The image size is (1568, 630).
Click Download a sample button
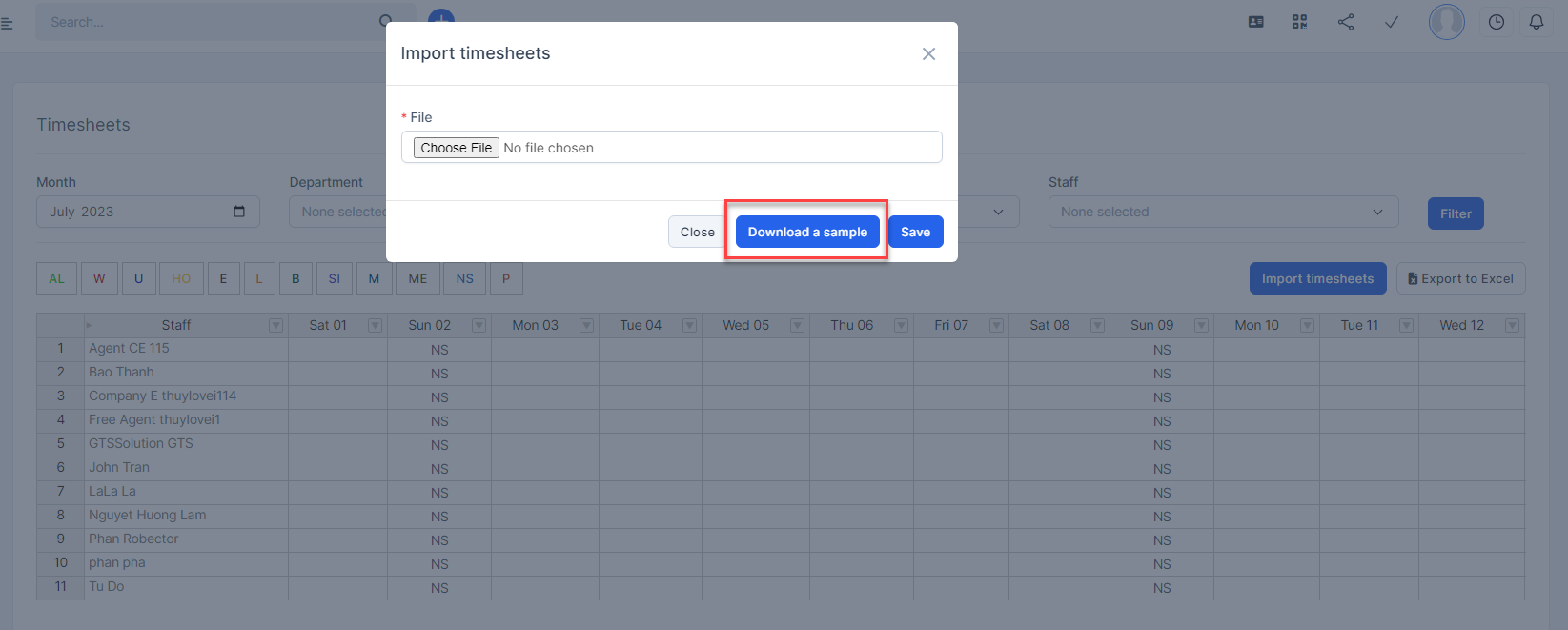tap(807, 232)
